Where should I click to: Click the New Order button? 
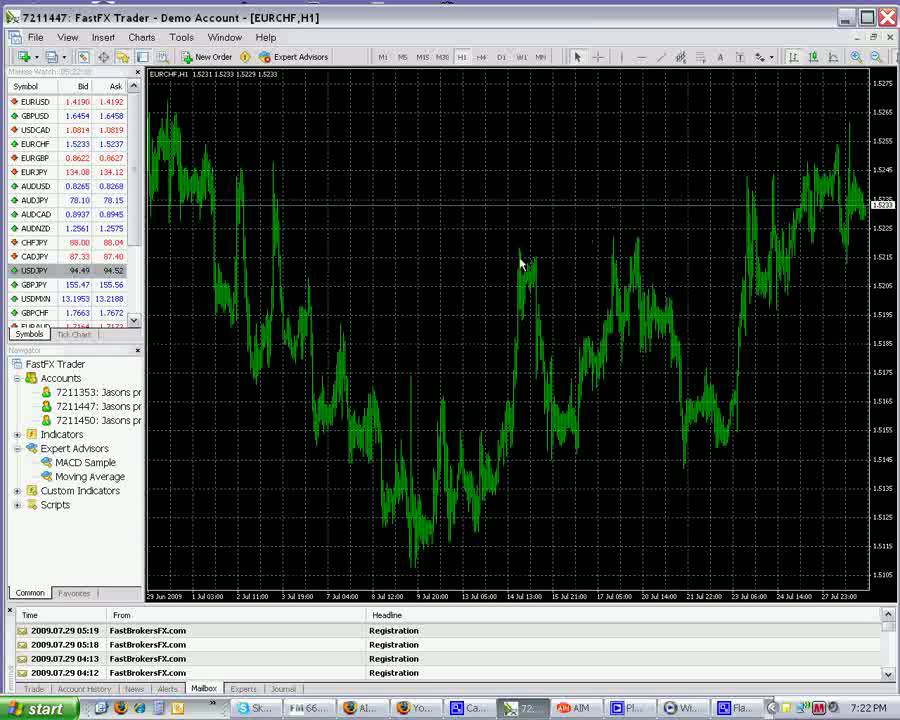click(x=207, y=57)
